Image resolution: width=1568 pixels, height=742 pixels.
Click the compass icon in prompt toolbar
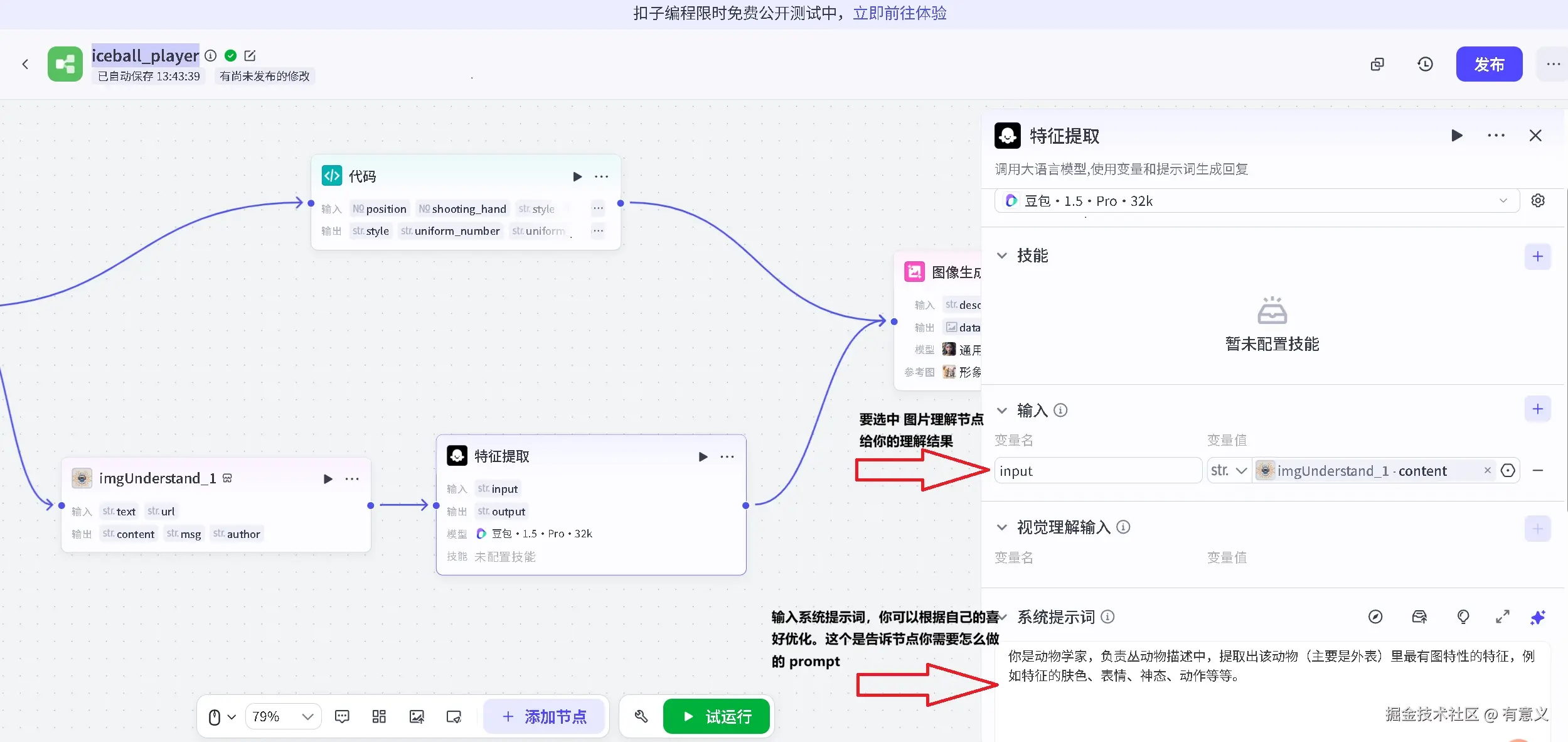[x=1375, y=617]
